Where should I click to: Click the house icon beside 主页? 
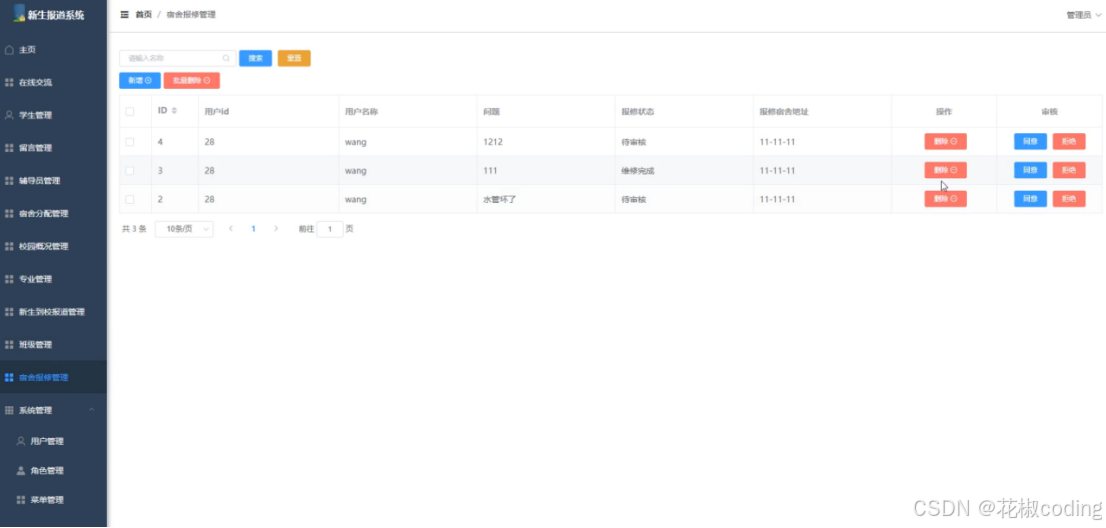[9, 50]
